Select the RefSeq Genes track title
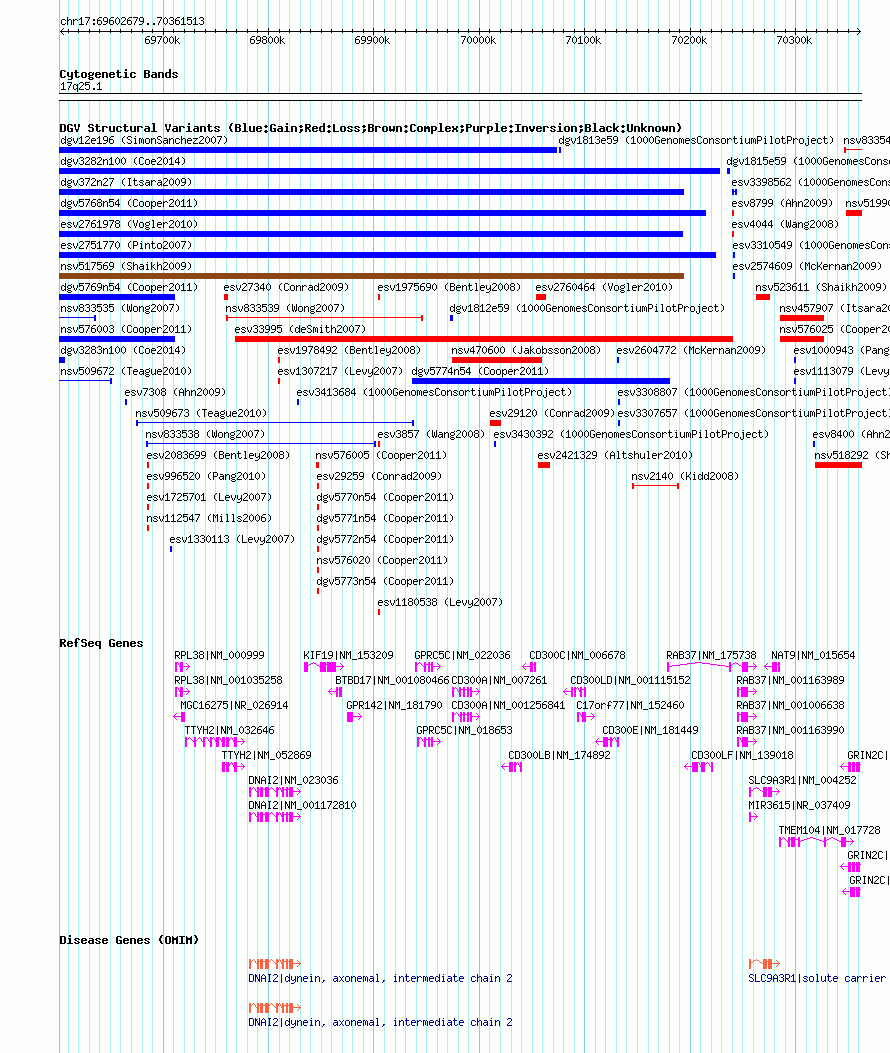Screen dimensions: 890x1053 coord(101,643)
